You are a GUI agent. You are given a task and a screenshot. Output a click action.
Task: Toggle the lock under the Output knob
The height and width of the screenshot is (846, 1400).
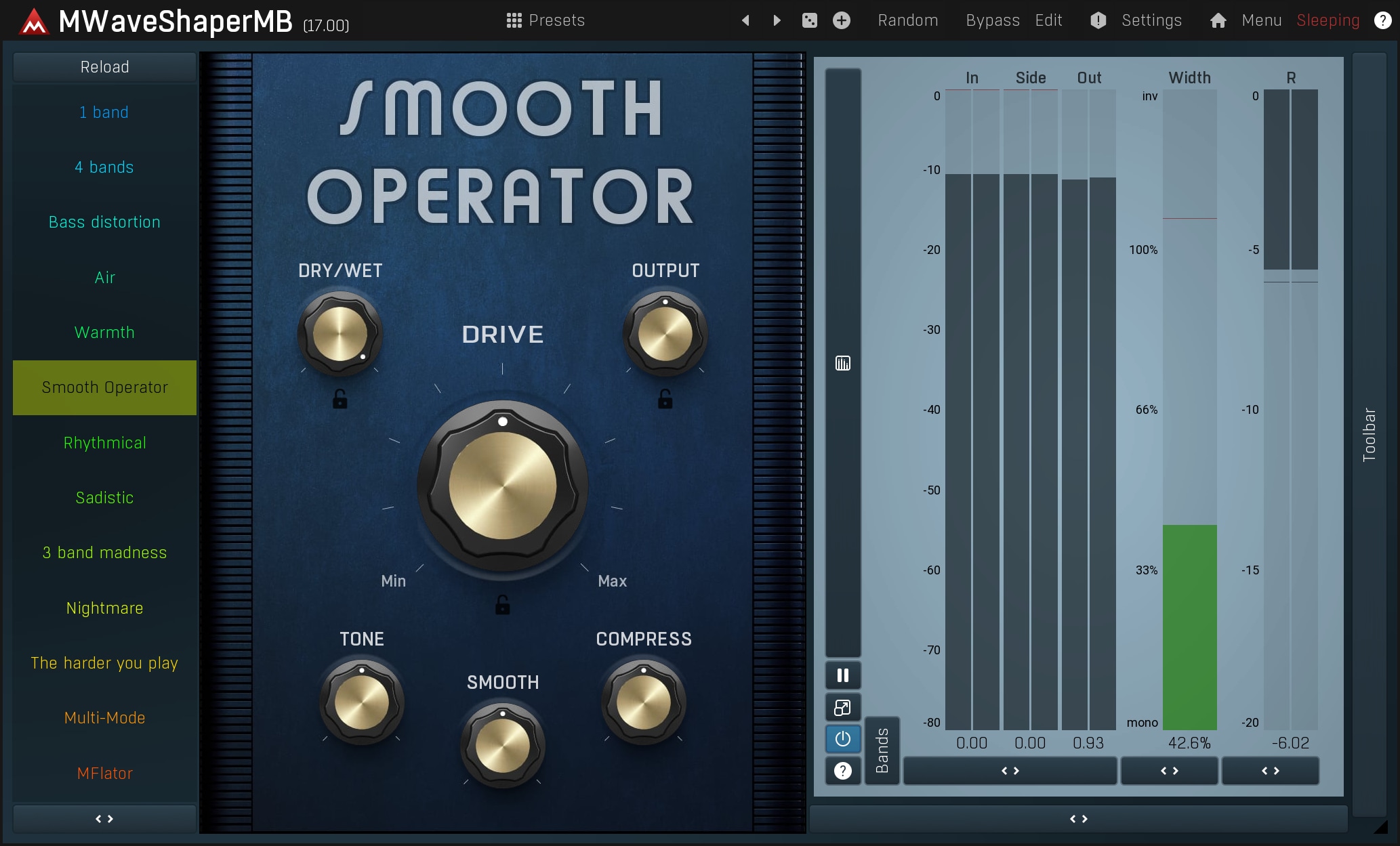(665, 400)
